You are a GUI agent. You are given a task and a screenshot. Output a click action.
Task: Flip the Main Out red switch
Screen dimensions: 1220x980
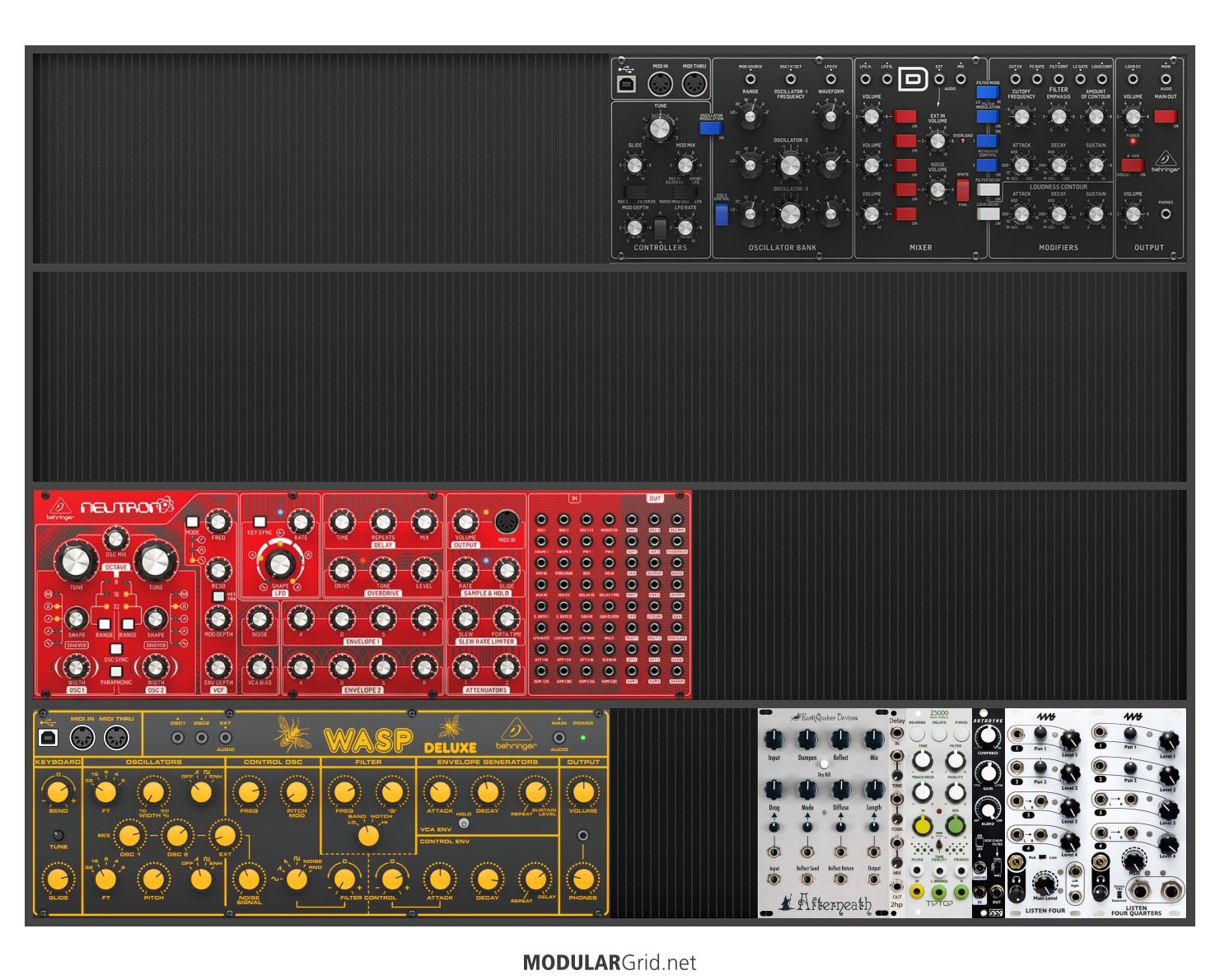(1166, 116)
